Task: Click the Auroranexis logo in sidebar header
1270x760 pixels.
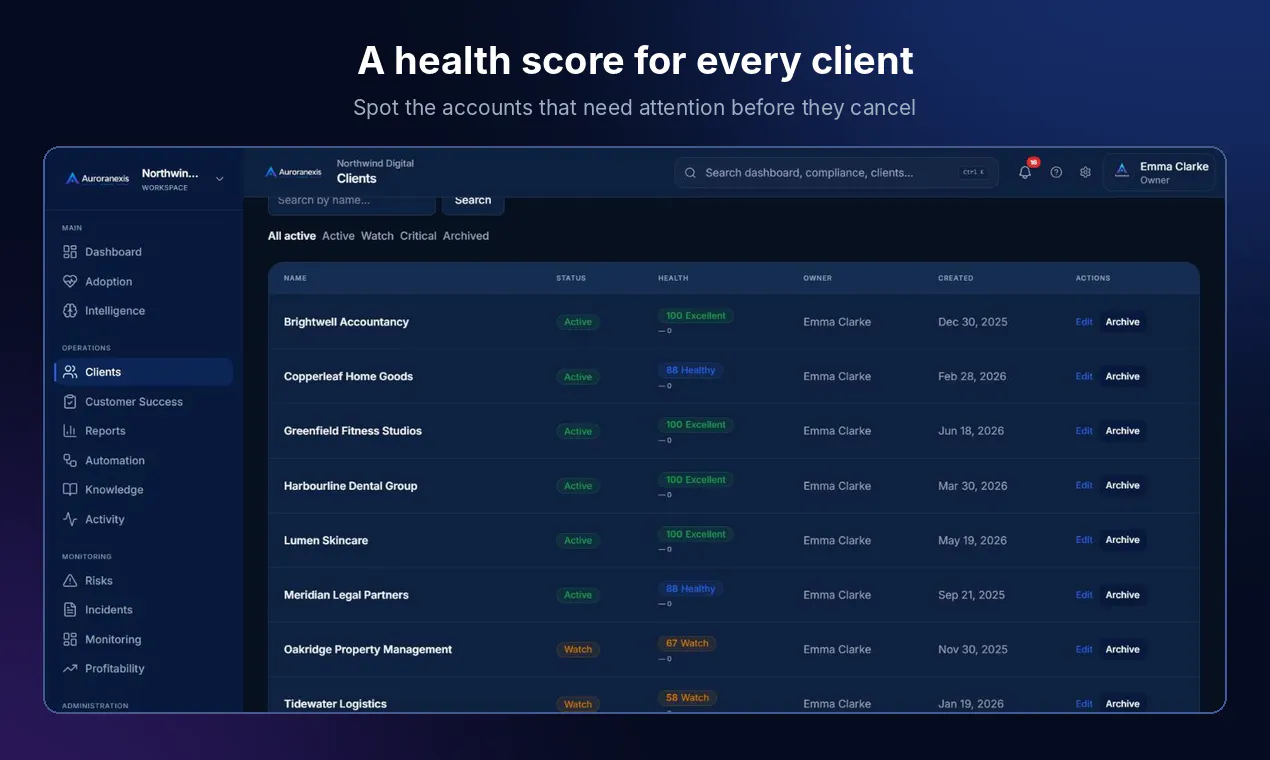Action: pyautogui.click(x=97, y=178)
